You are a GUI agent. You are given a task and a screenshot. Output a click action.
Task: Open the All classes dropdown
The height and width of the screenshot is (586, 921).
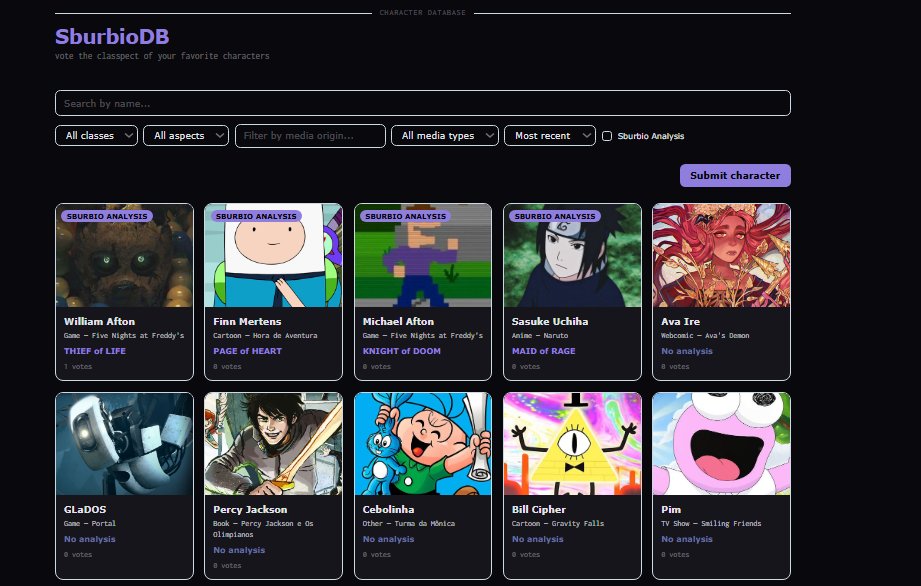click(x=96, y=136)
